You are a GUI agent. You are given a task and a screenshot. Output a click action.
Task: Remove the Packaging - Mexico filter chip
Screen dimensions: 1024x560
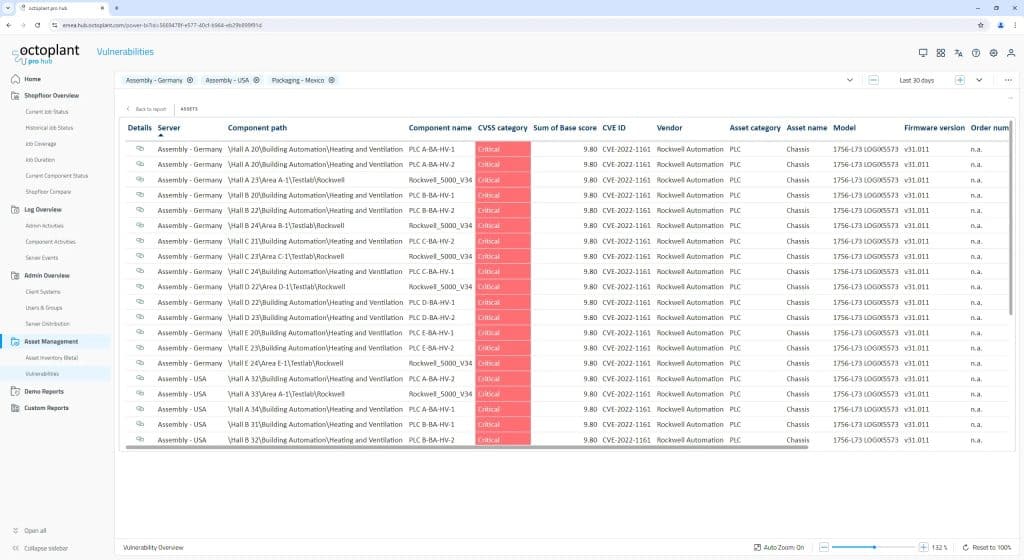pos(332,80)
